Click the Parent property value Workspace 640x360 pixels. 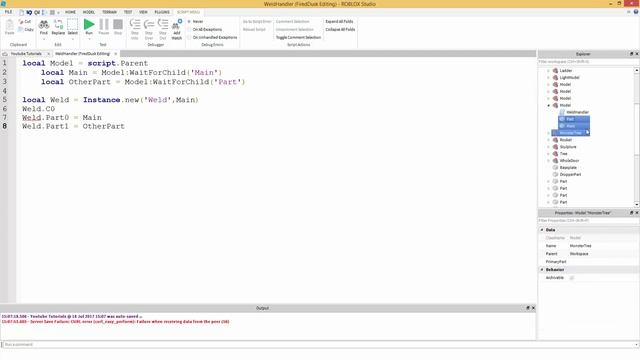(x=579, y=253)
